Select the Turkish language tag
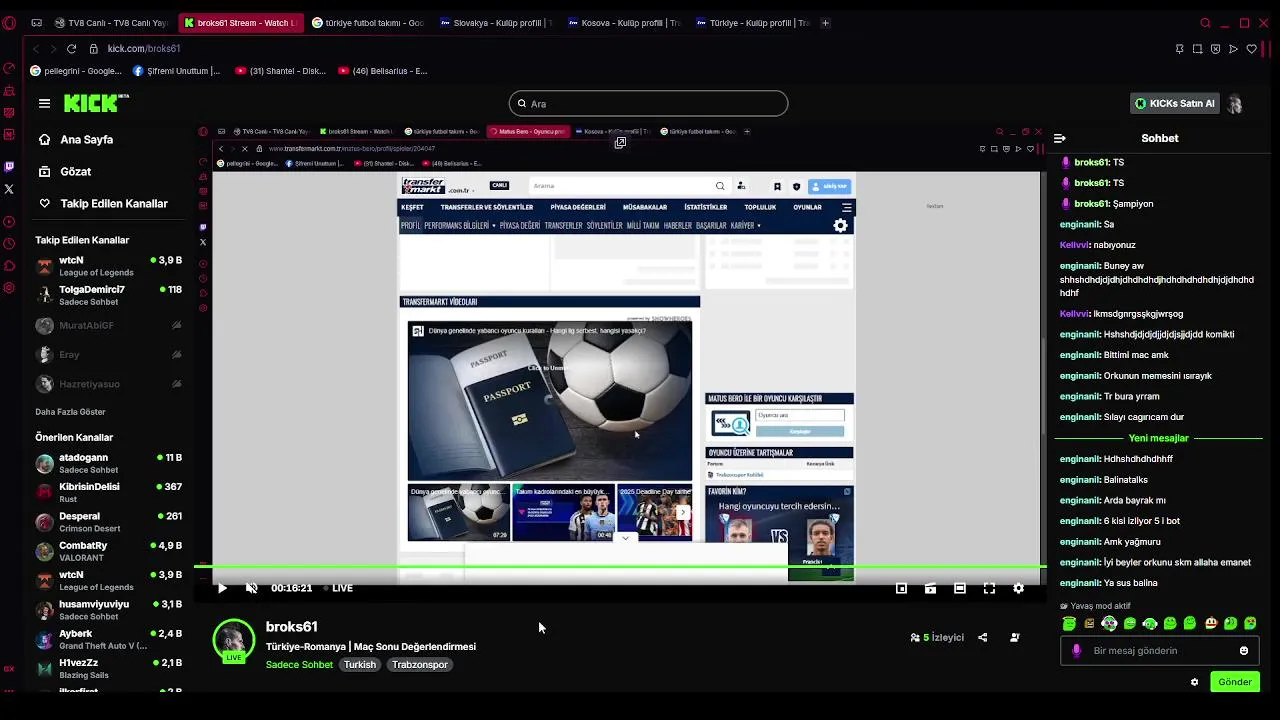This screenshot has height=720, width=1280. tap(360, 665)
